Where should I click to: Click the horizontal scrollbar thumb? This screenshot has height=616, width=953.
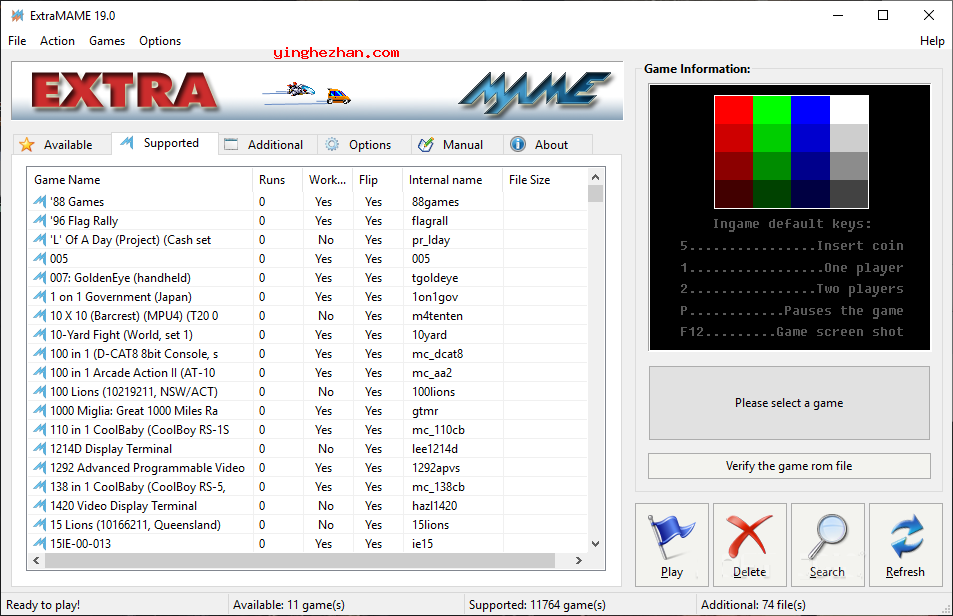click(300, 560)
